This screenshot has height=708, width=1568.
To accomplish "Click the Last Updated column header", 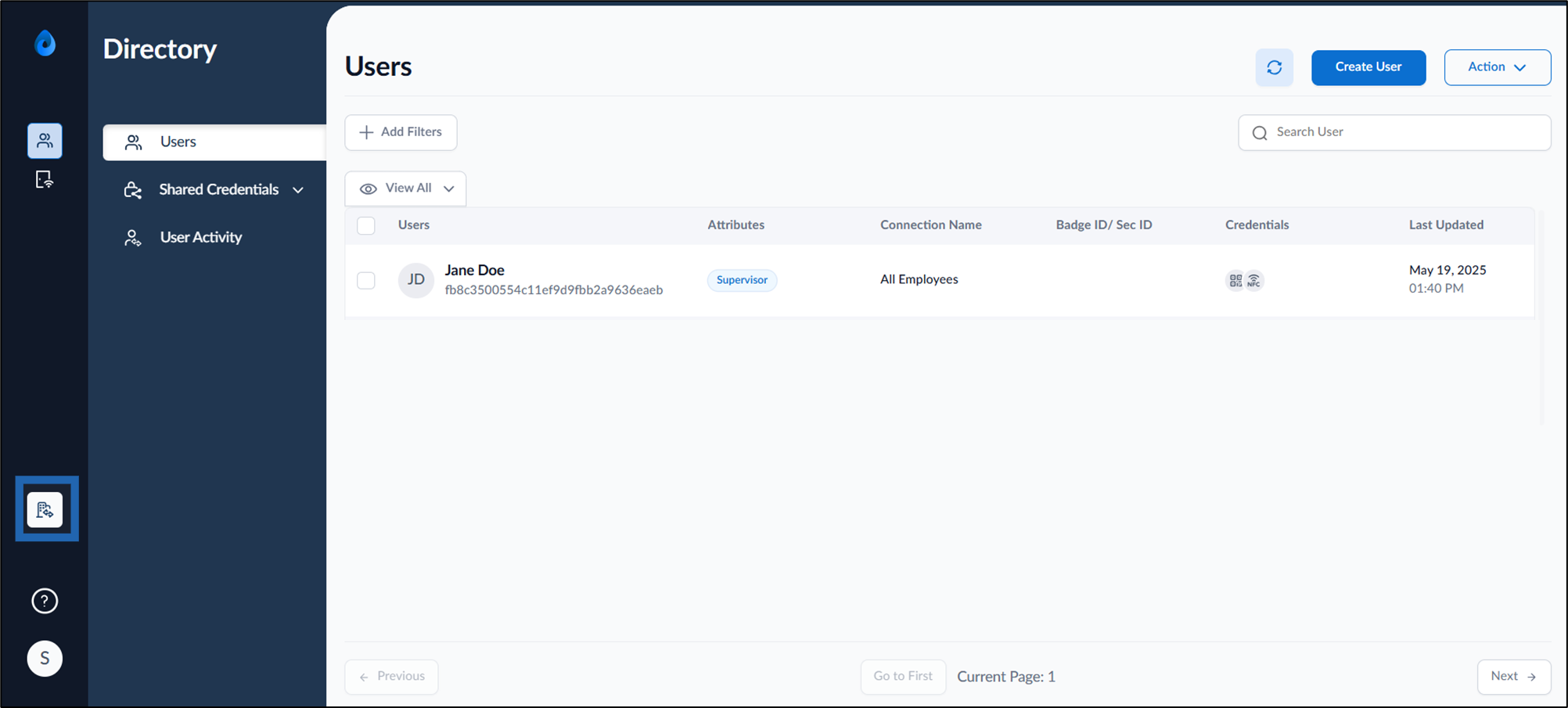I will [1446, 225].
